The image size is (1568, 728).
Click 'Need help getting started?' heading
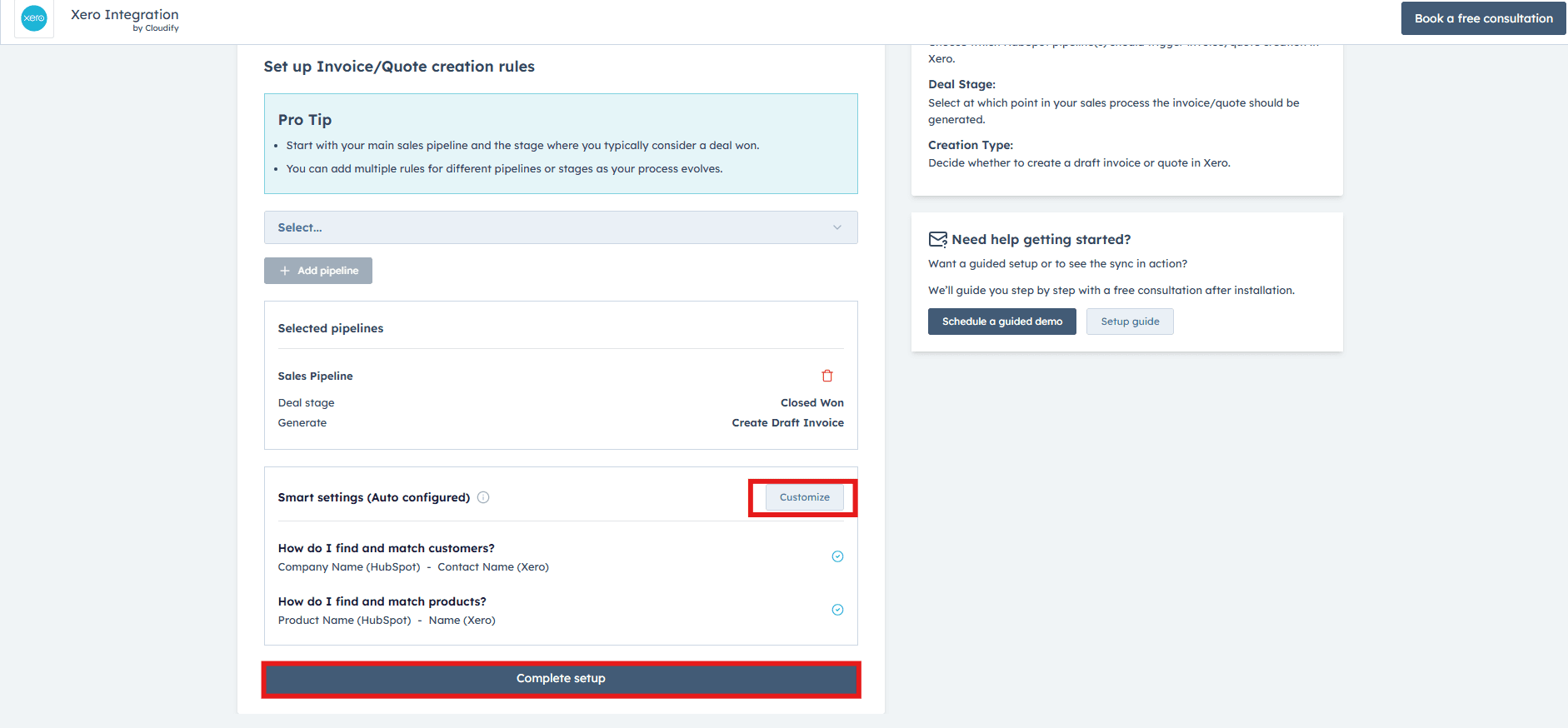[1041, 240]
